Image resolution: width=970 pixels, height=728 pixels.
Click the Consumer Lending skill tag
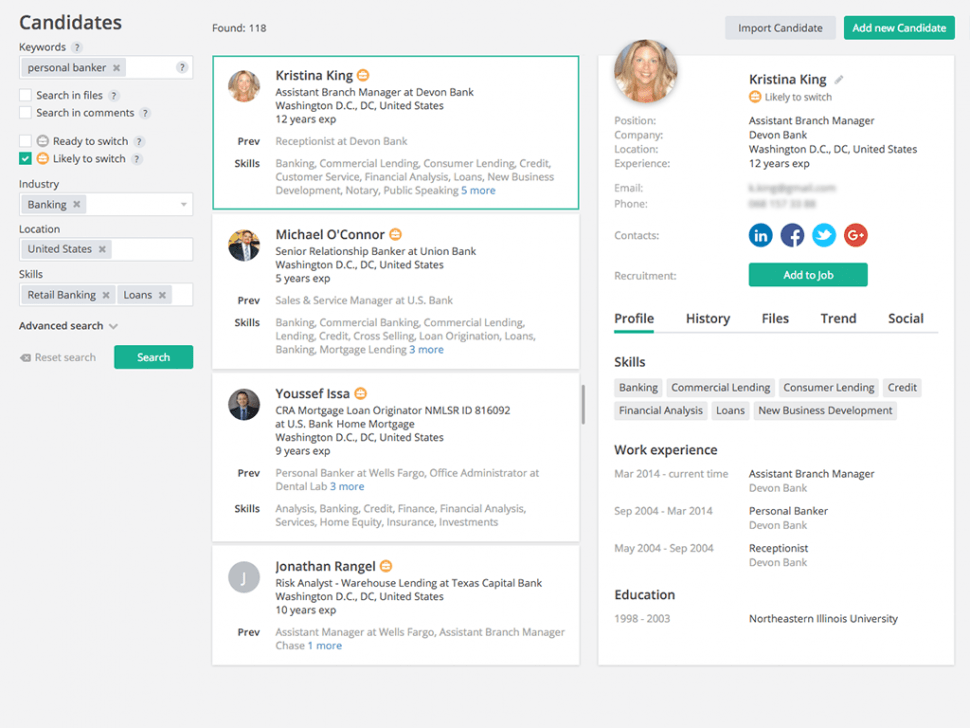[x=828, y=388]
